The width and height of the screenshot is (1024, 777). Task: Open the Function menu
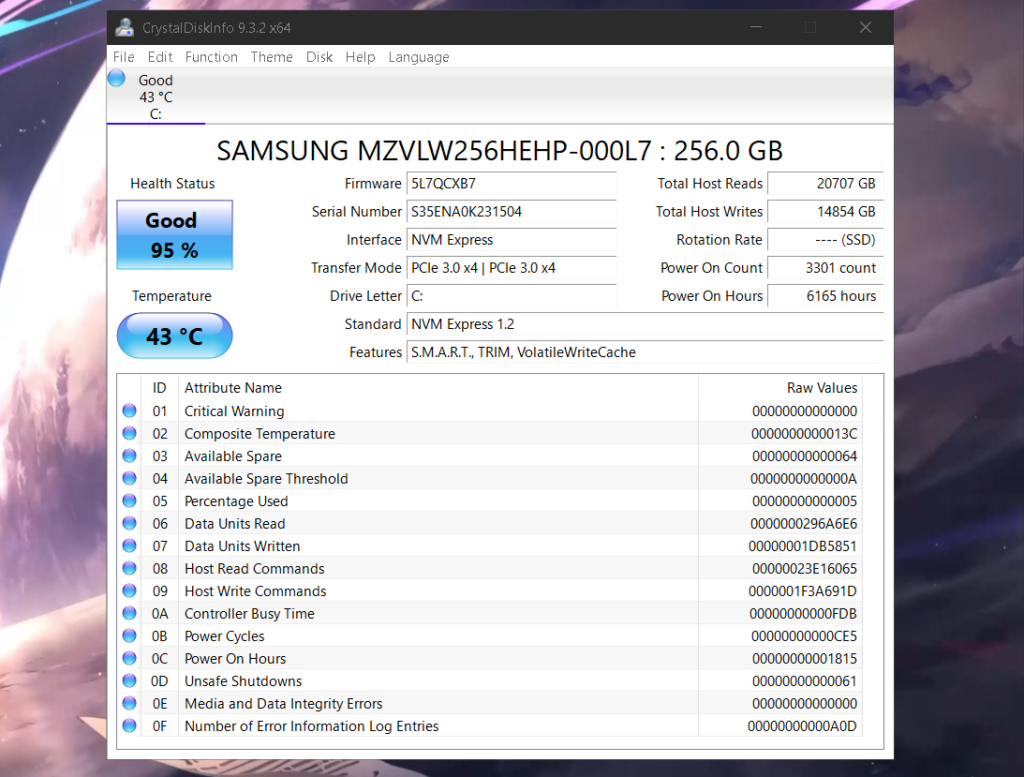tap(211, 57)
